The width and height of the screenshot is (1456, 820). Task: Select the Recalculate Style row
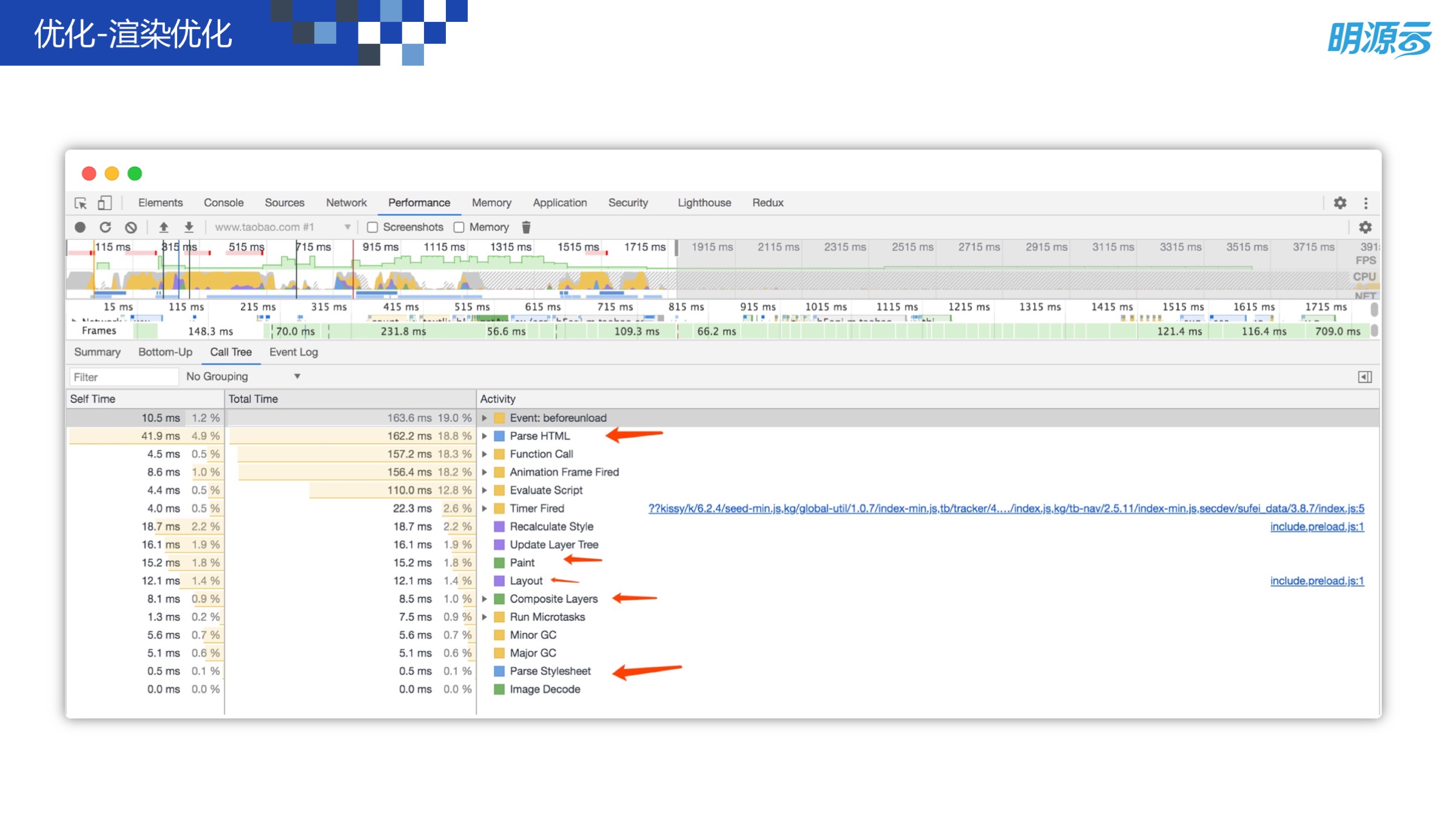(x=723, y=527)
